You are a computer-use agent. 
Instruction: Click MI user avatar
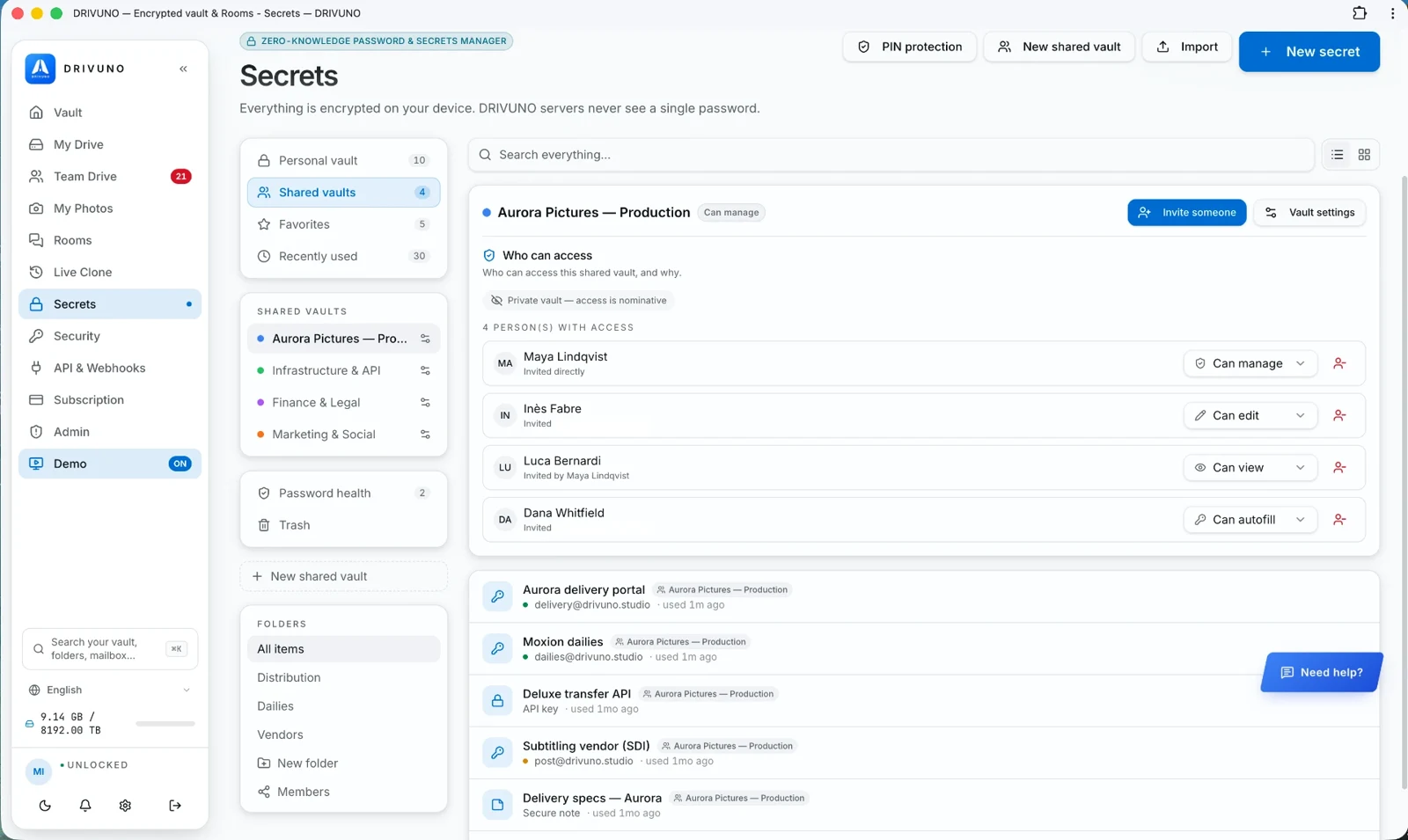tap(39, 771)
